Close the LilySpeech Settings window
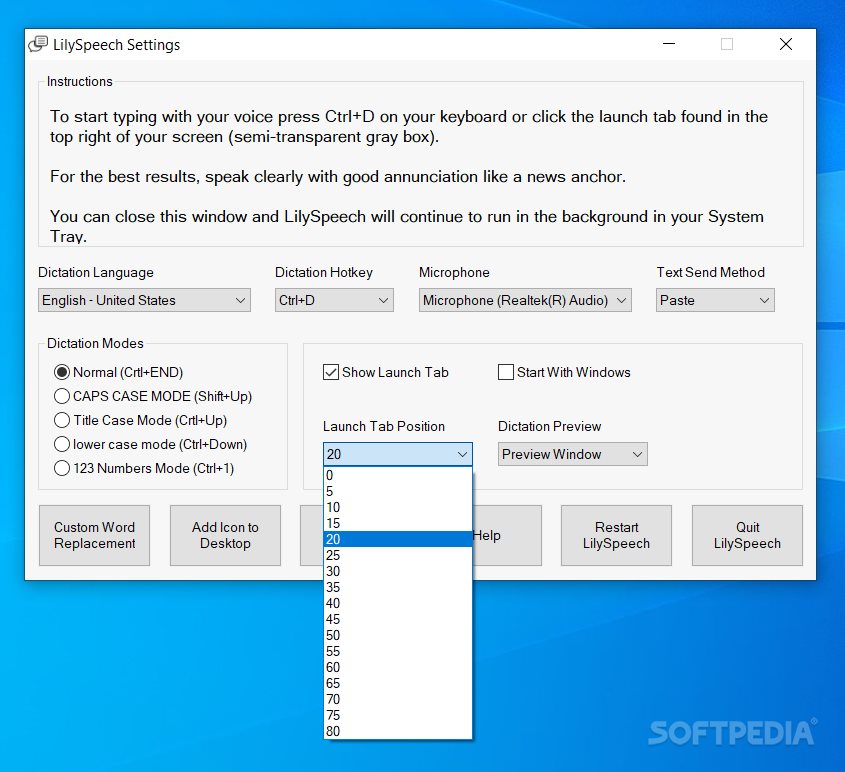 [786, 44]
